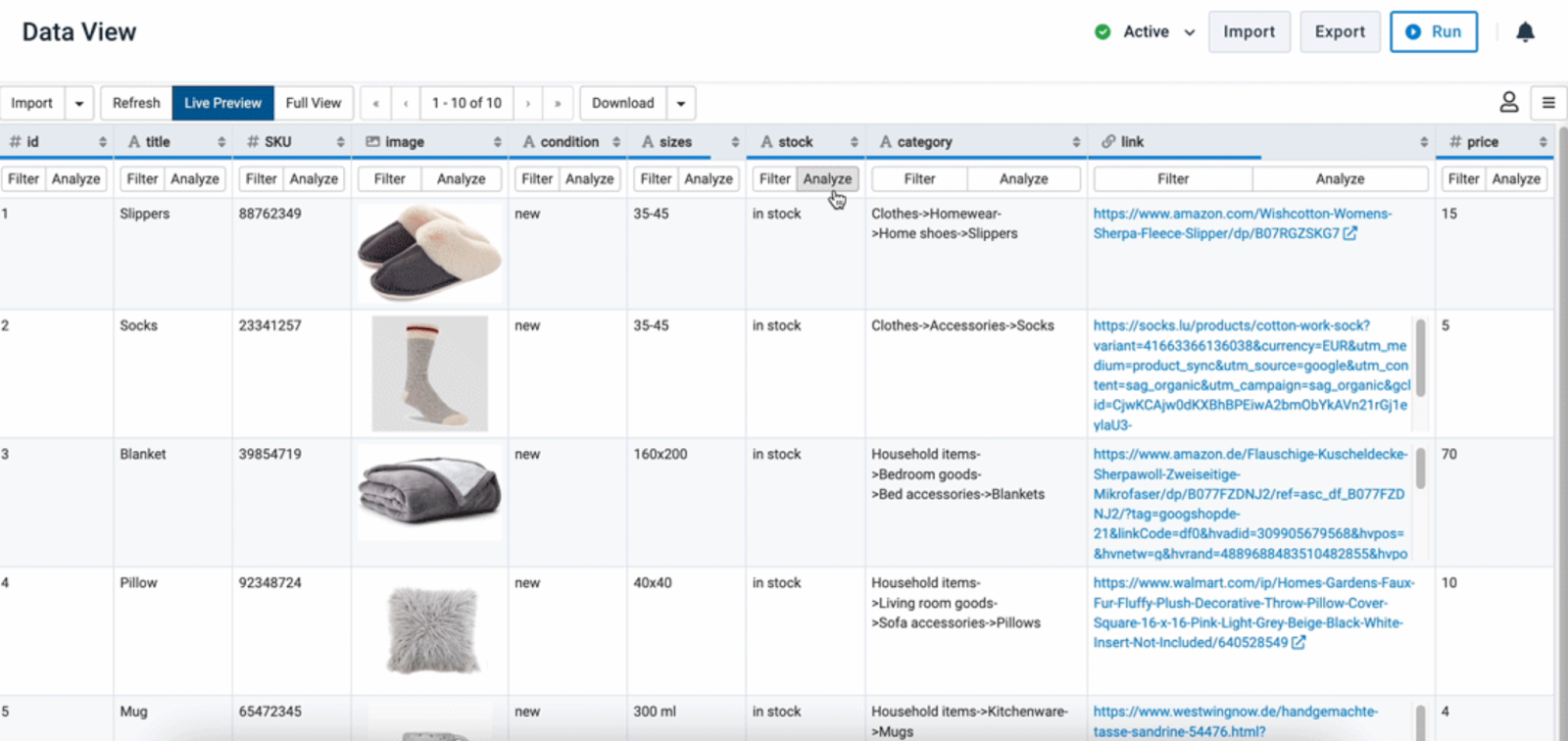This screenshot has width=1568, height=741.
Task: Open the Socks product link
Action: point(1251,374)
